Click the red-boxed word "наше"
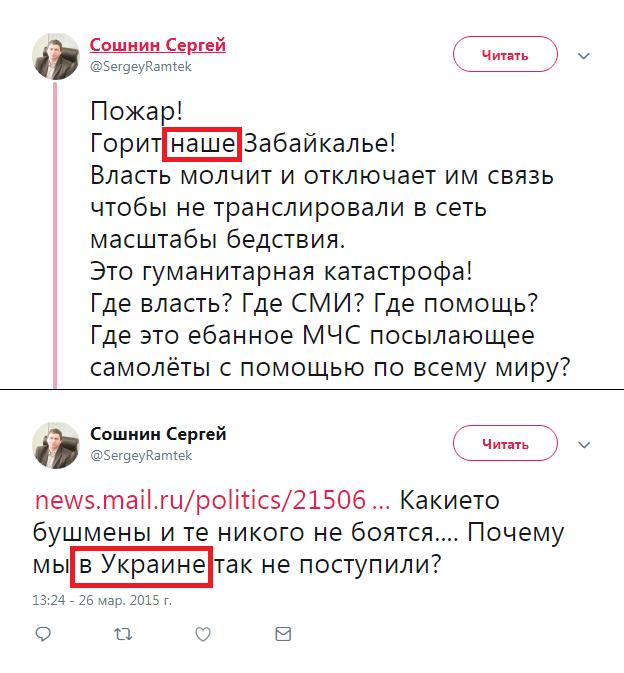Image resolution: width=624 pixels, height=673 pixels. click(203, 144)
